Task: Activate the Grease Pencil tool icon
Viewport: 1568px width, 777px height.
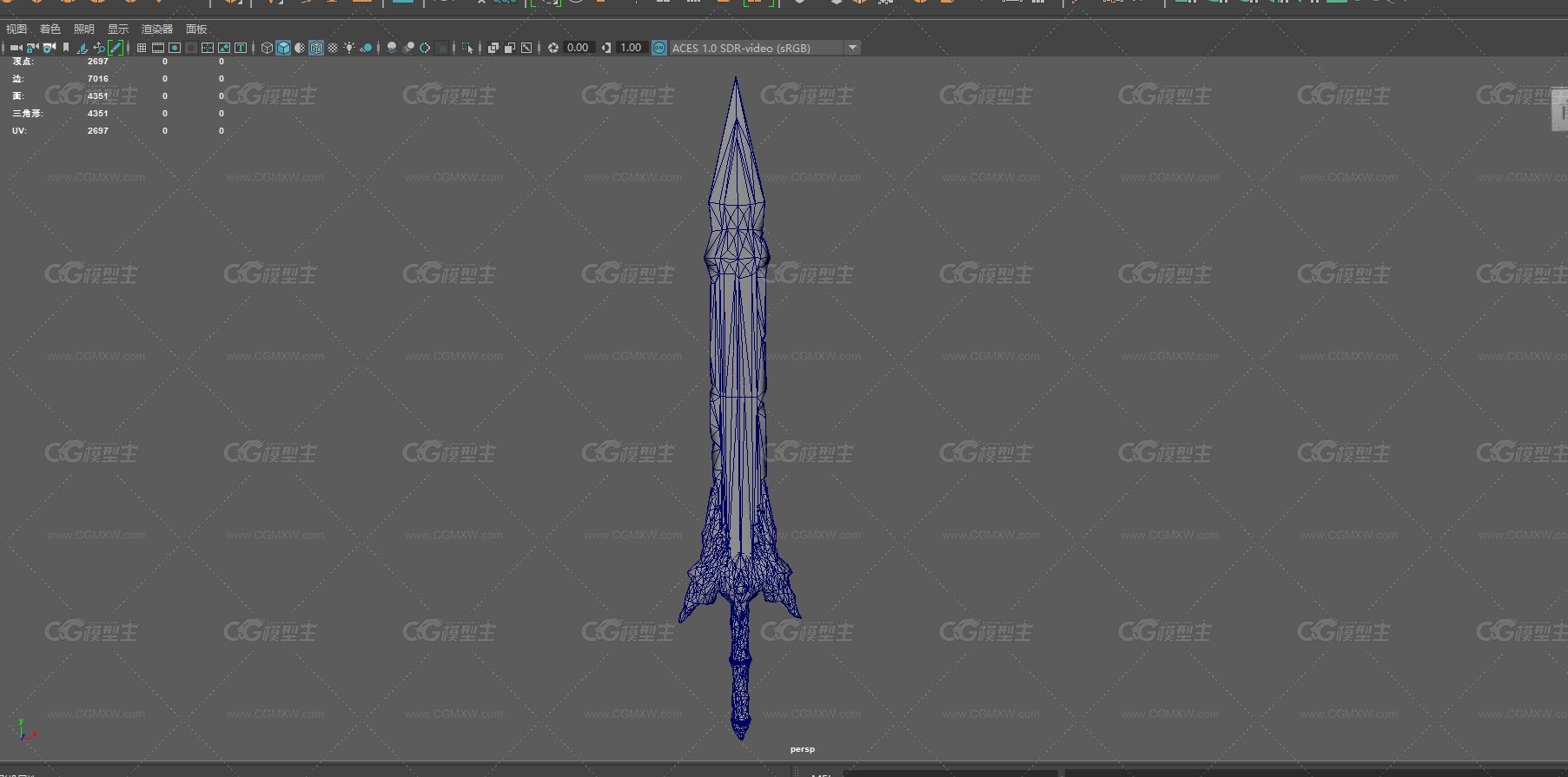Action: tap(116, 48)
